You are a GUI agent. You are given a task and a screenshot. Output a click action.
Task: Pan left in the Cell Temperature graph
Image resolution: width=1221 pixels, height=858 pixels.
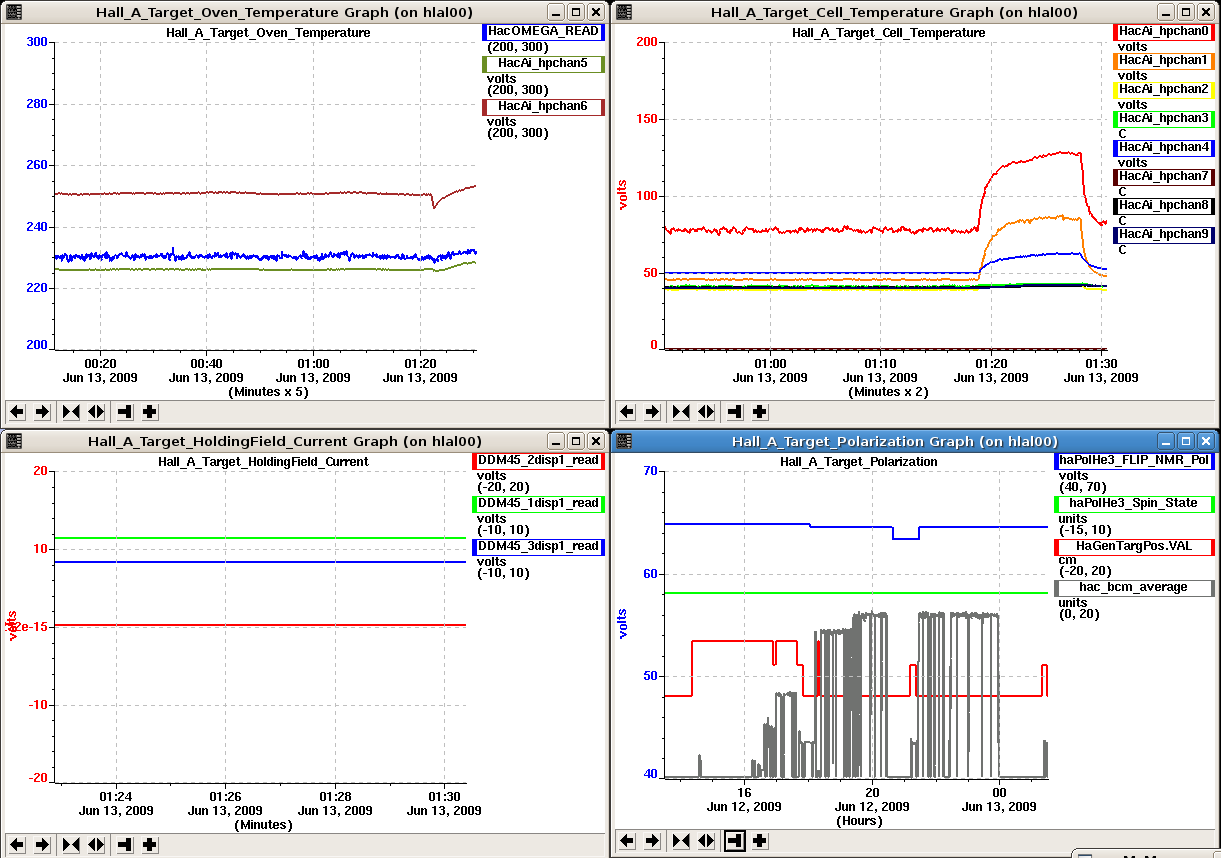click(x=627, y=411)
